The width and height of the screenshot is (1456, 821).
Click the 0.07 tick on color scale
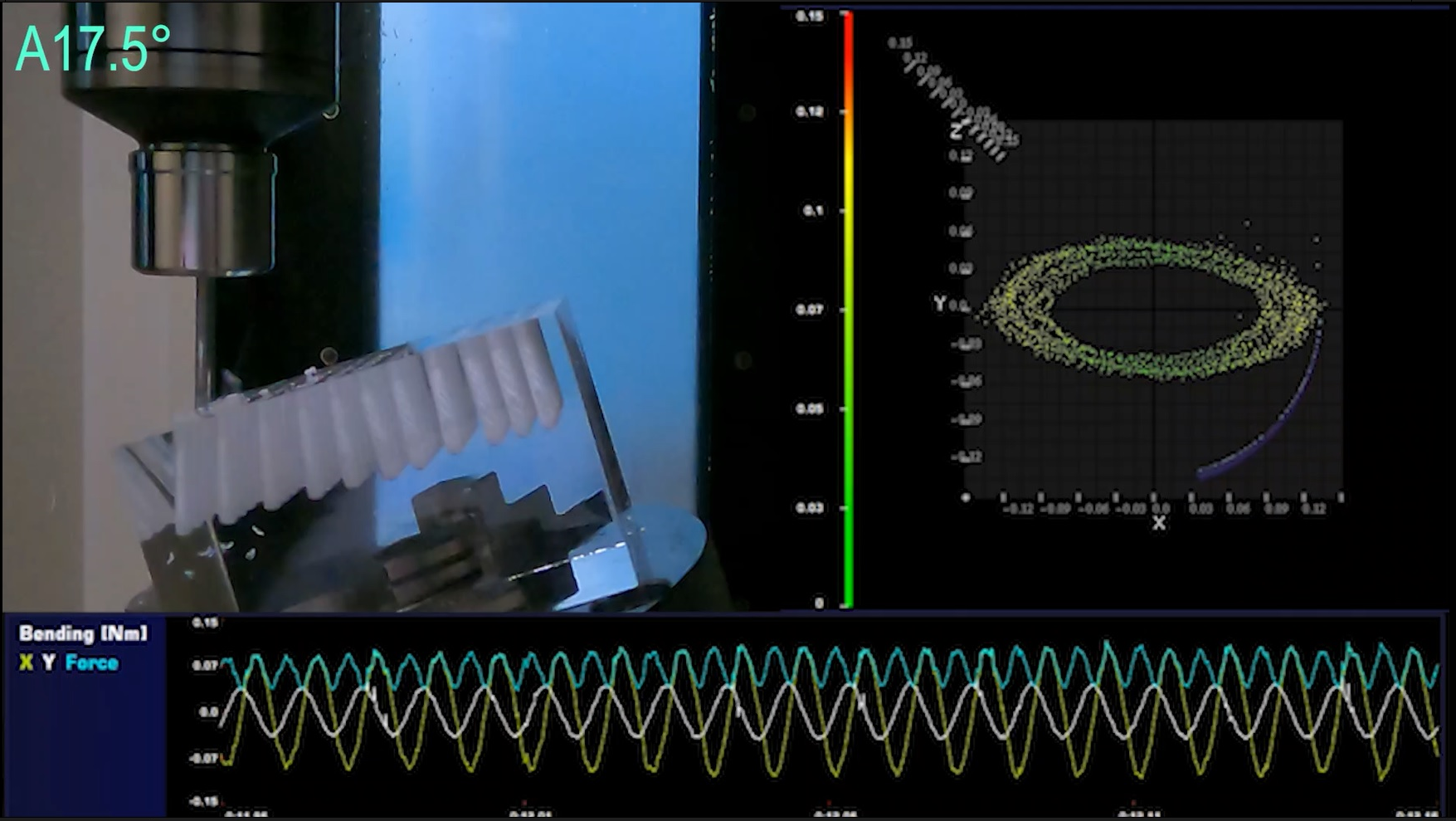pos(810,310)
